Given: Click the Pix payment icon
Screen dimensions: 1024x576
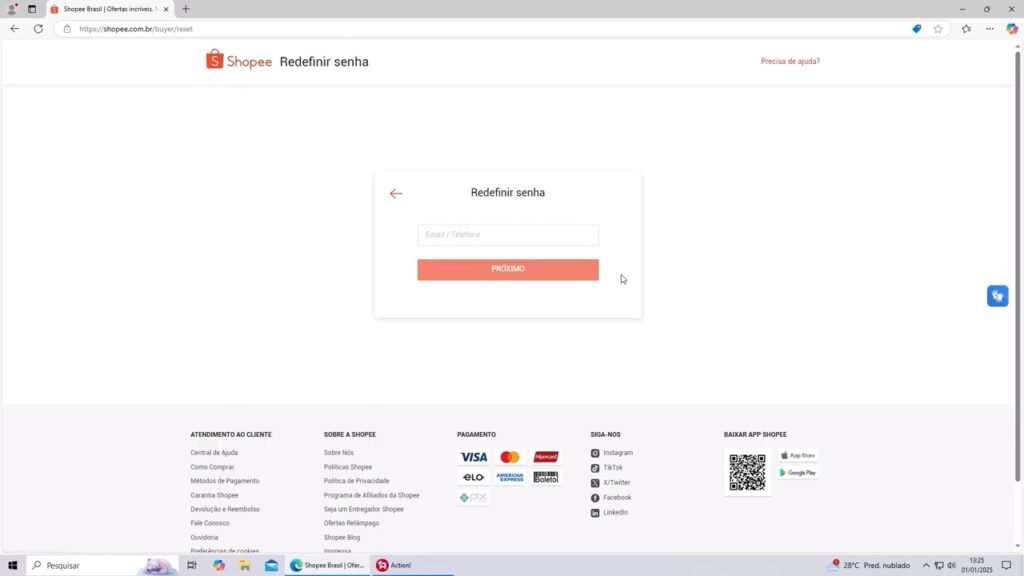Looking at the screenshot, I should 473,498.
